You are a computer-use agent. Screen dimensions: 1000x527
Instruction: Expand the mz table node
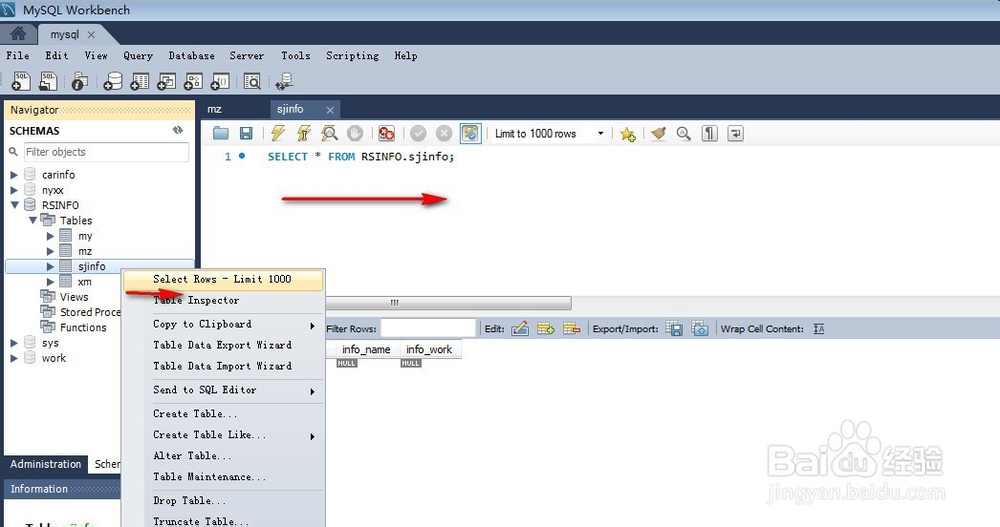pyautogui.click(x=50, y=251)
